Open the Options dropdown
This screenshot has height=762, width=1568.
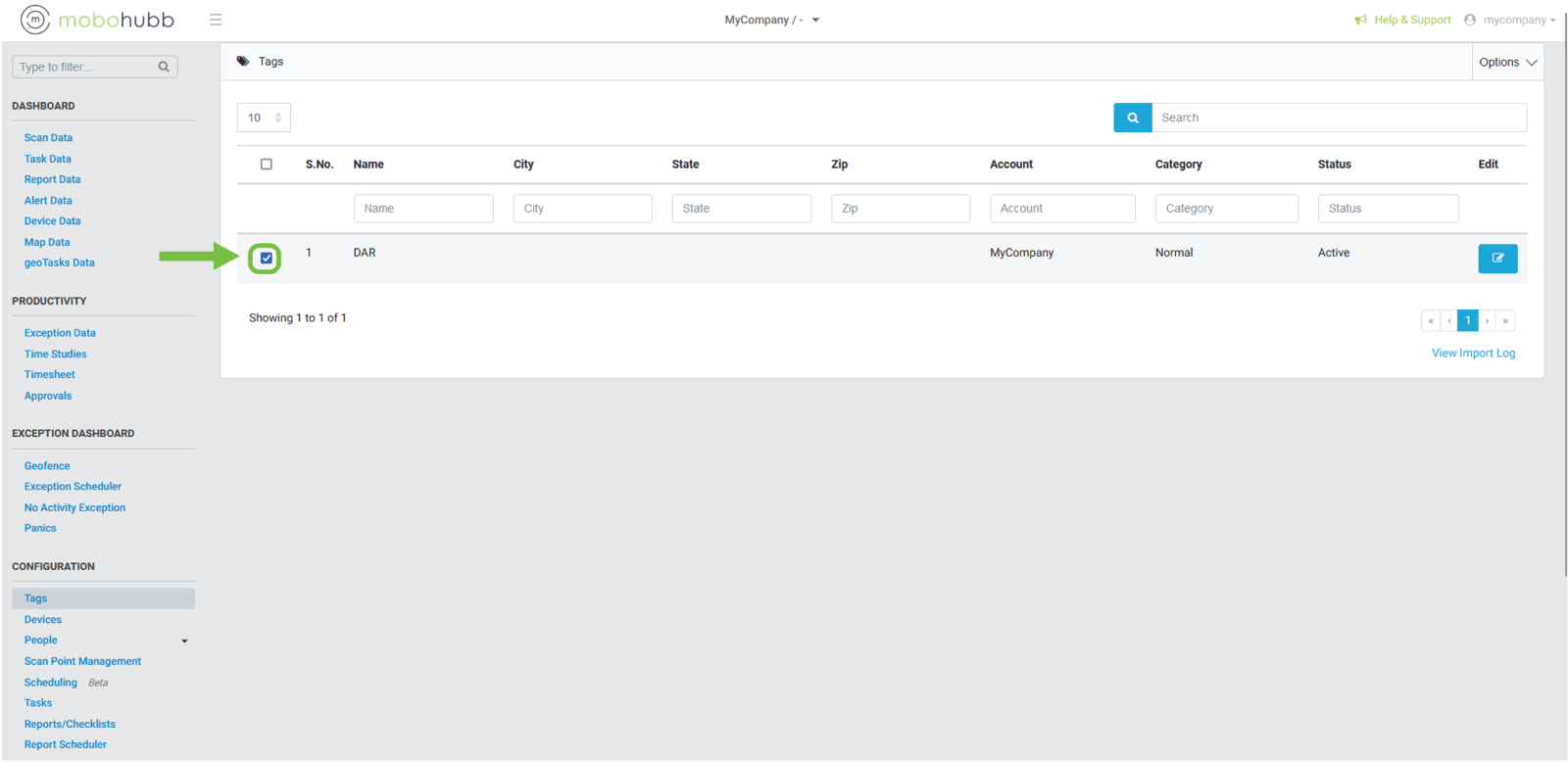point(1507,62)
